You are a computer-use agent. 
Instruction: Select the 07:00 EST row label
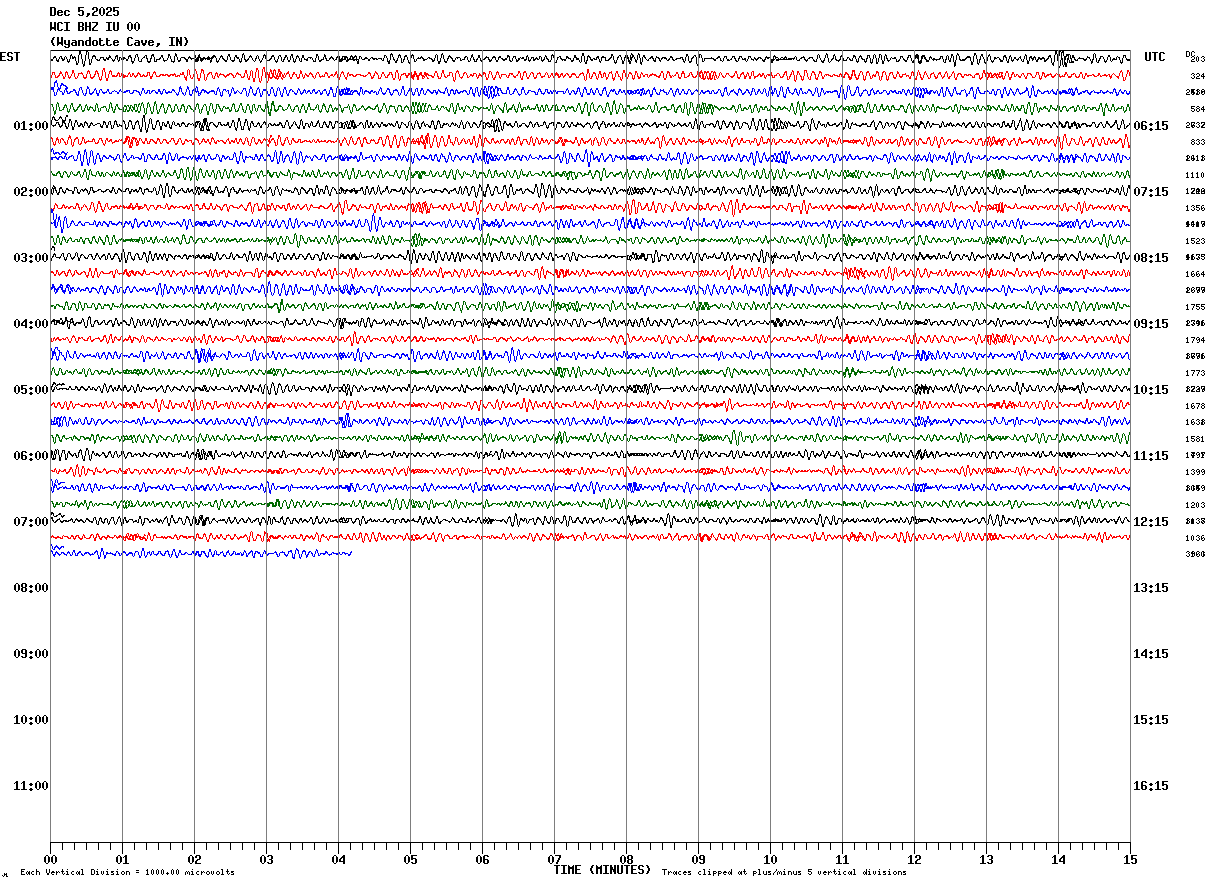[31, 522]
